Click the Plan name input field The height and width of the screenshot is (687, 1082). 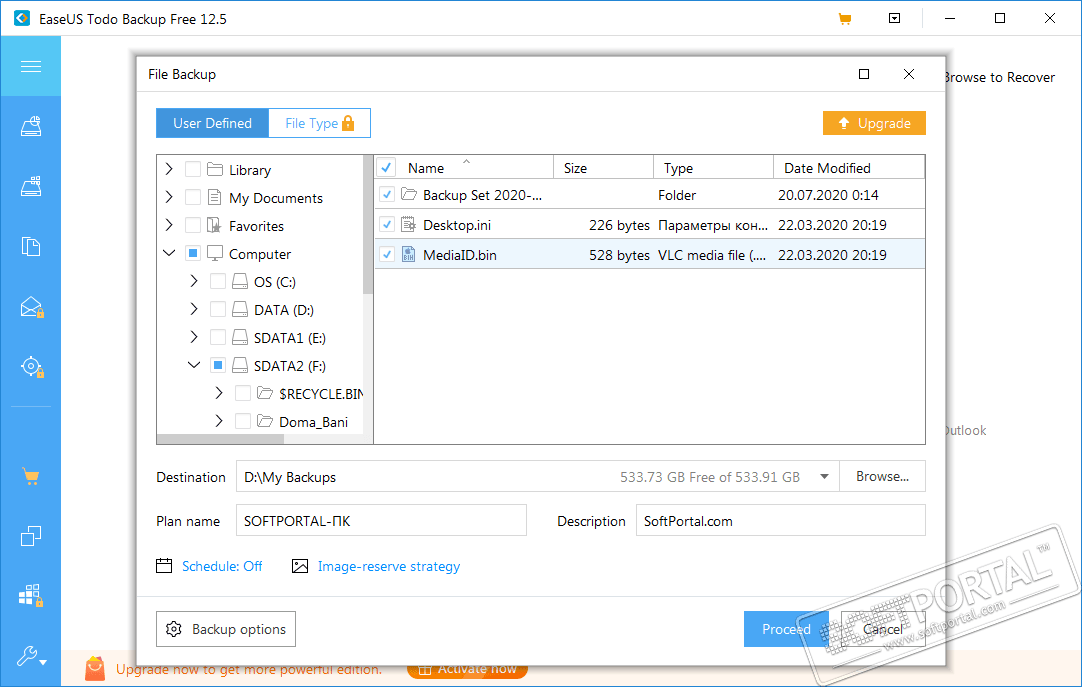[381, 521]
